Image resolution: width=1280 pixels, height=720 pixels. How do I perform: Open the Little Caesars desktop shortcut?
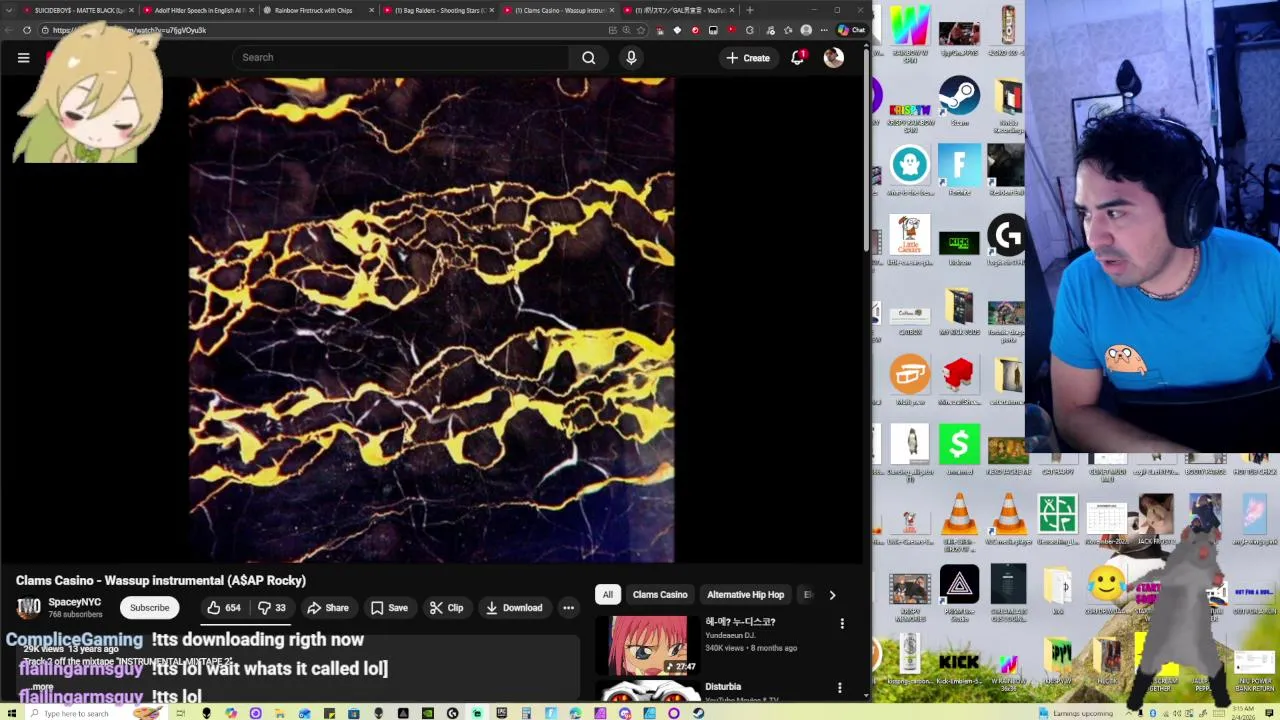(909, 240)
